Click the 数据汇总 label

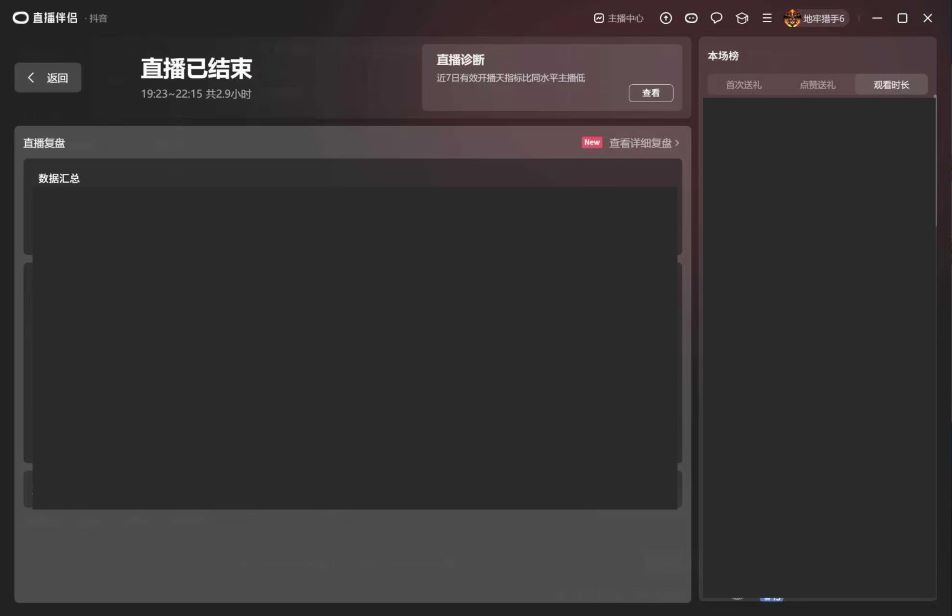[x=59, y=178]
